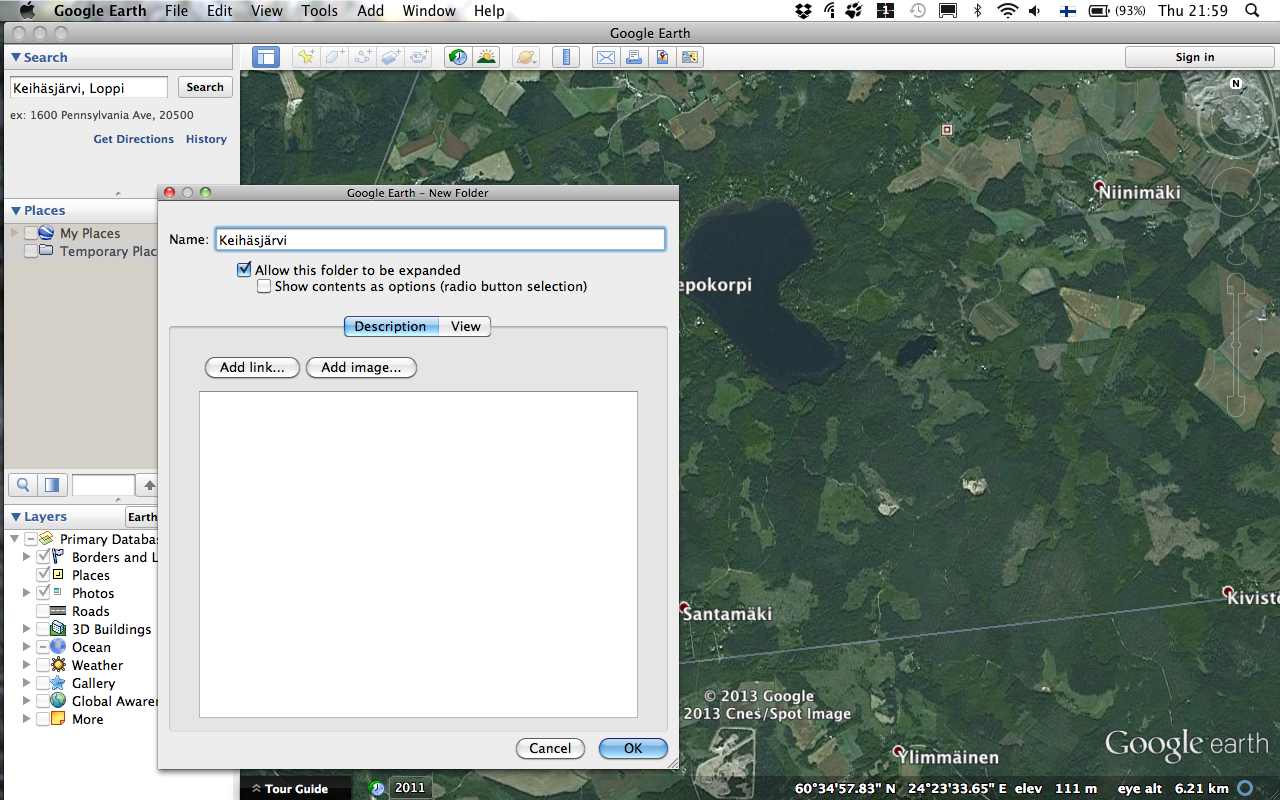Collapse the Primary Database tree node
This screenshot has height=800, width=1280.
[14, 539]
